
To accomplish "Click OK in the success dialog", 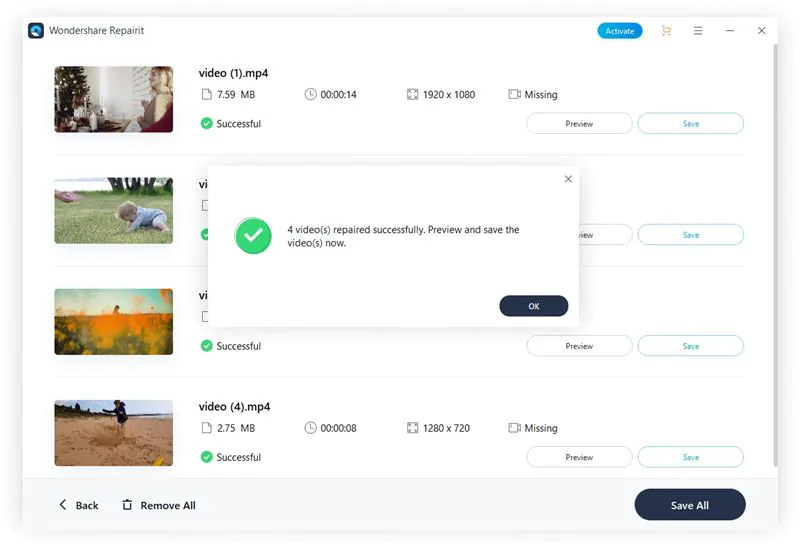I will point(533,306).
